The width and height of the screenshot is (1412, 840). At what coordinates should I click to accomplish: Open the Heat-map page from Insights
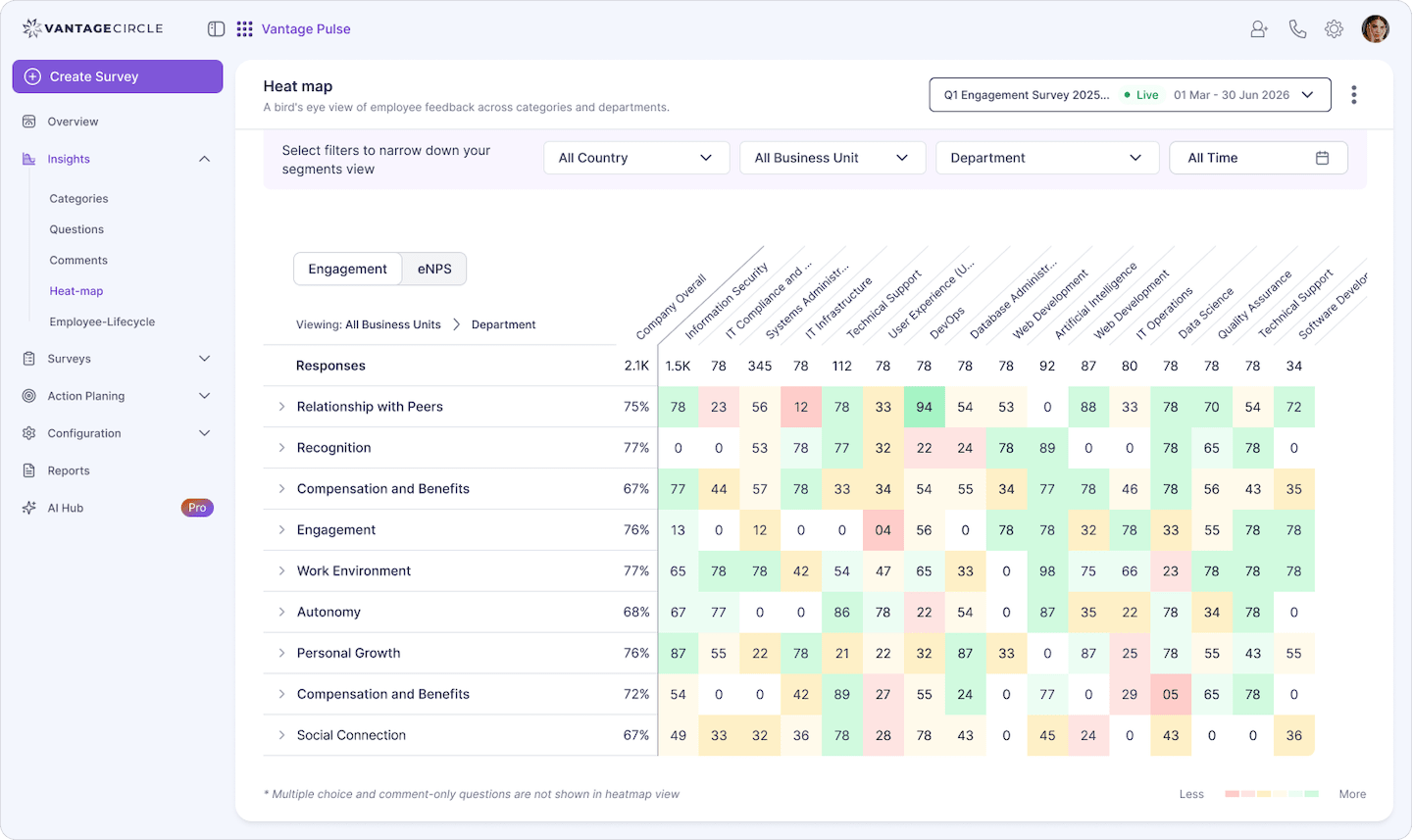pos(76,290)
